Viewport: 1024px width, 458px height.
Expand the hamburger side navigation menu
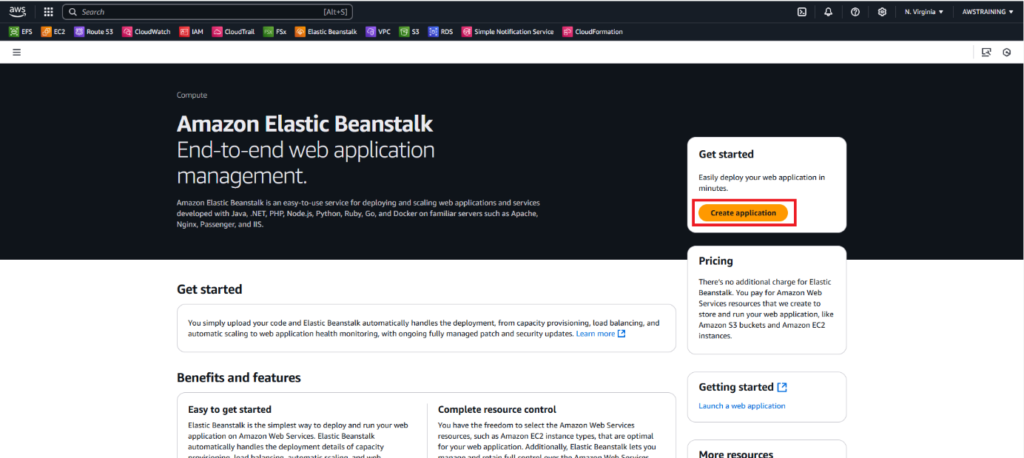coord(16,51)
